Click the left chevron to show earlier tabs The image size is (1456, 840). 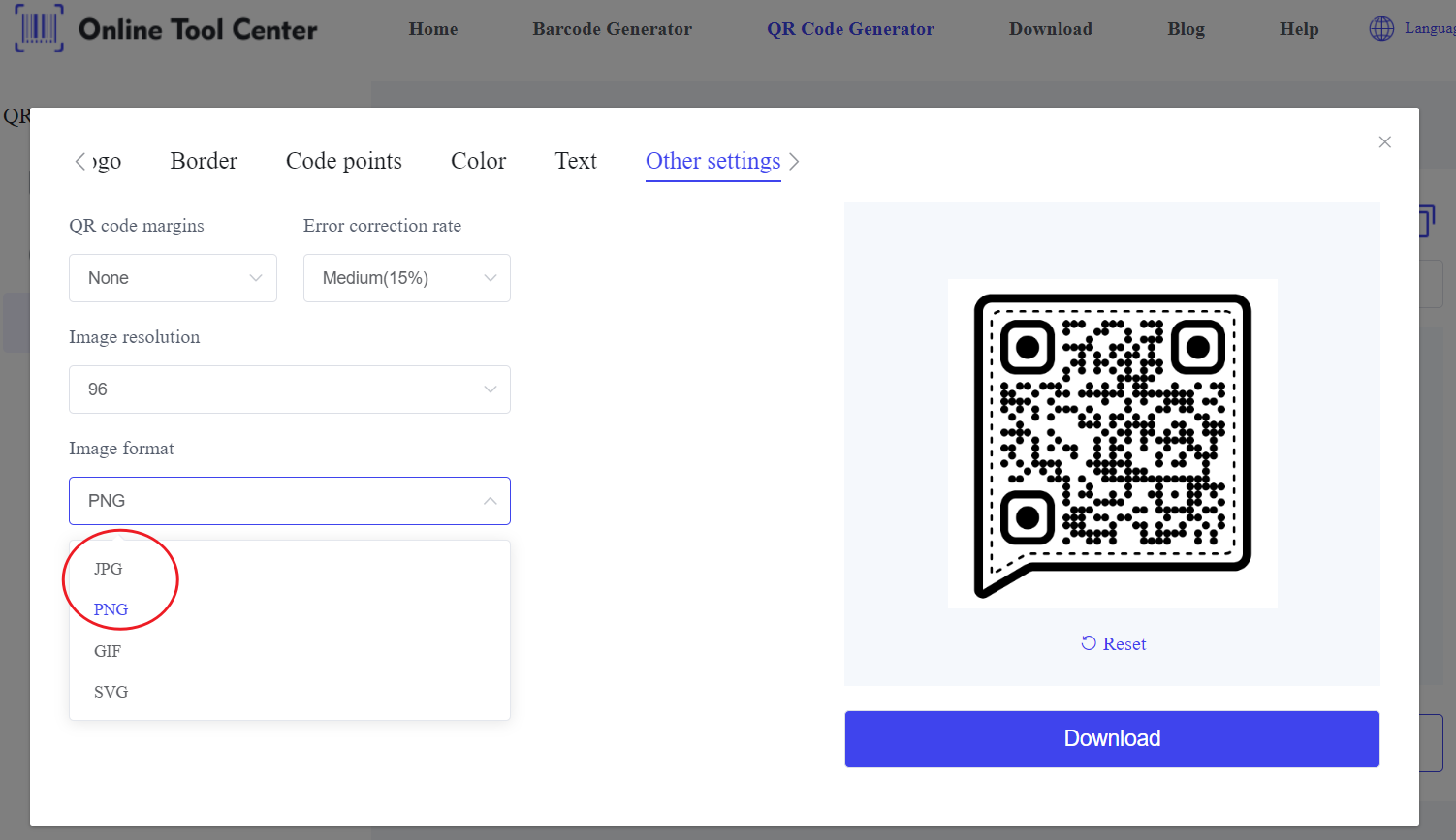pyautogui.click(x=80, y=162)
